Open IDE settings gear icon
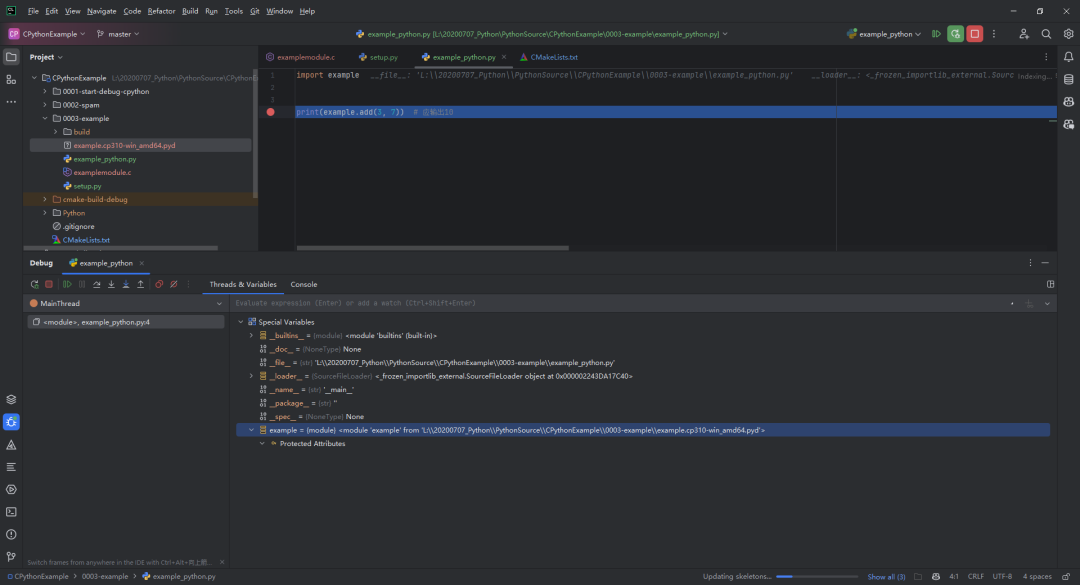 tap(1068, 34)
